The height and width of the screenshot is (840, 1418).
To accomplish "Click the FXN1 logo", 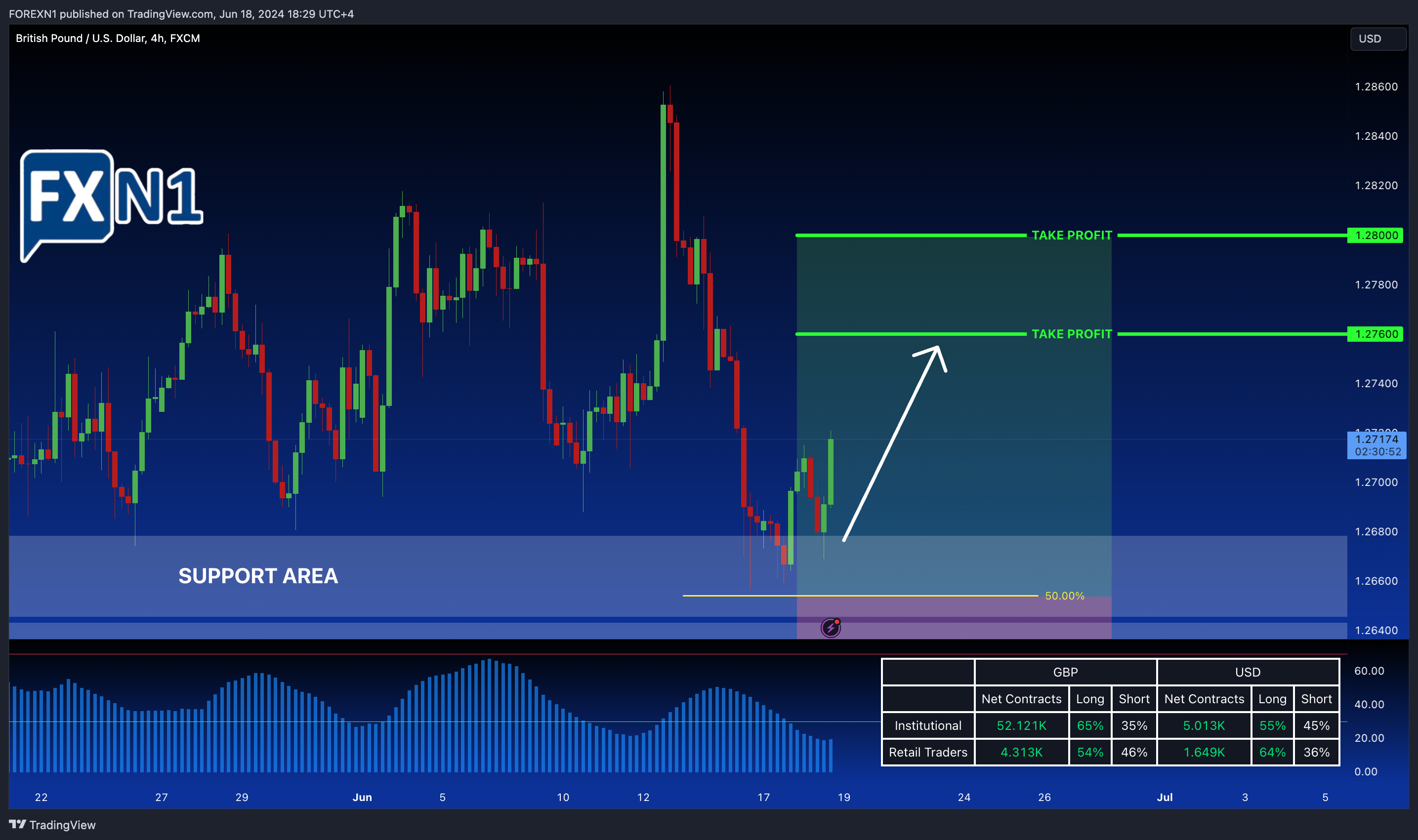I will (112, 205).
